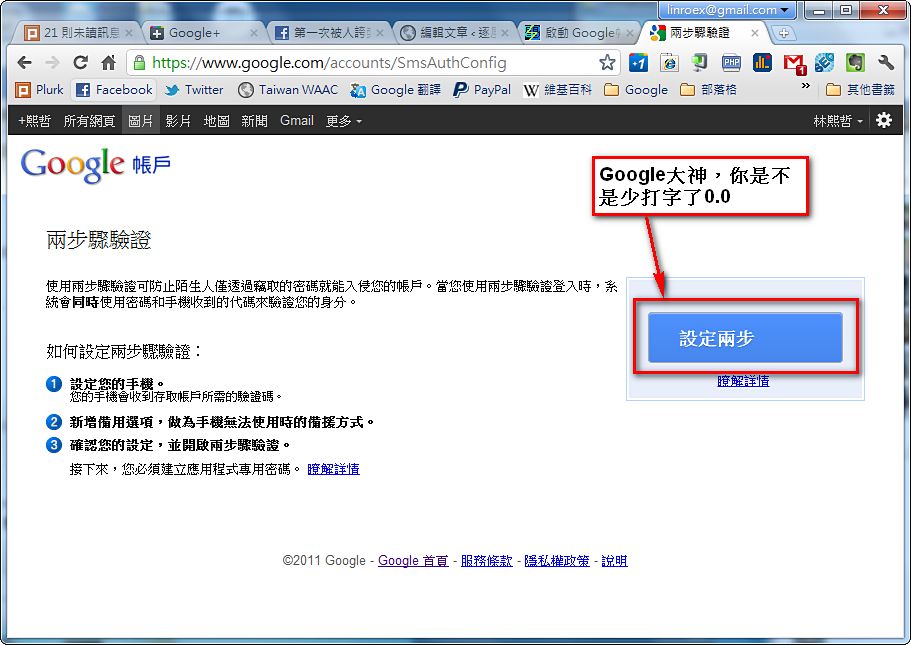This screenshot has height=645, width=911.
Task: Open the blue bar-chart extension icon
Action: pyautogui.click(x=762, y=63)
